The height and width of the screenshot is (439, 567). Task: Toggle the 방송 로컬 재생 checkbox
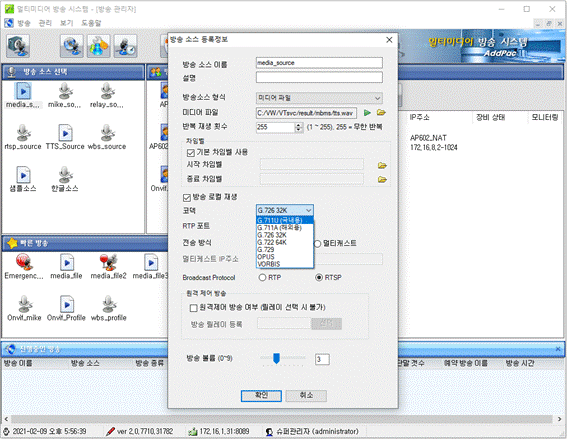point(187,197)
